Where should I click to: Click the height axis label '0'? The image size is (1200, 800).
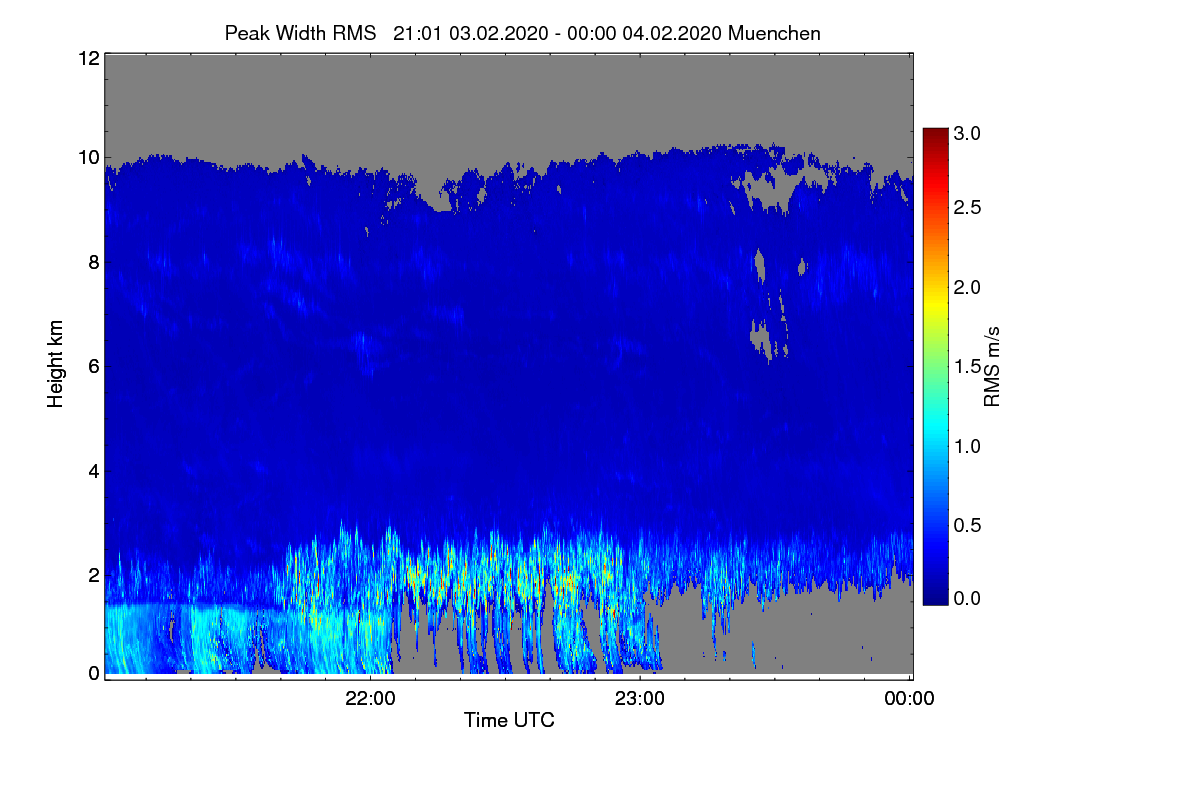(94, 673)
